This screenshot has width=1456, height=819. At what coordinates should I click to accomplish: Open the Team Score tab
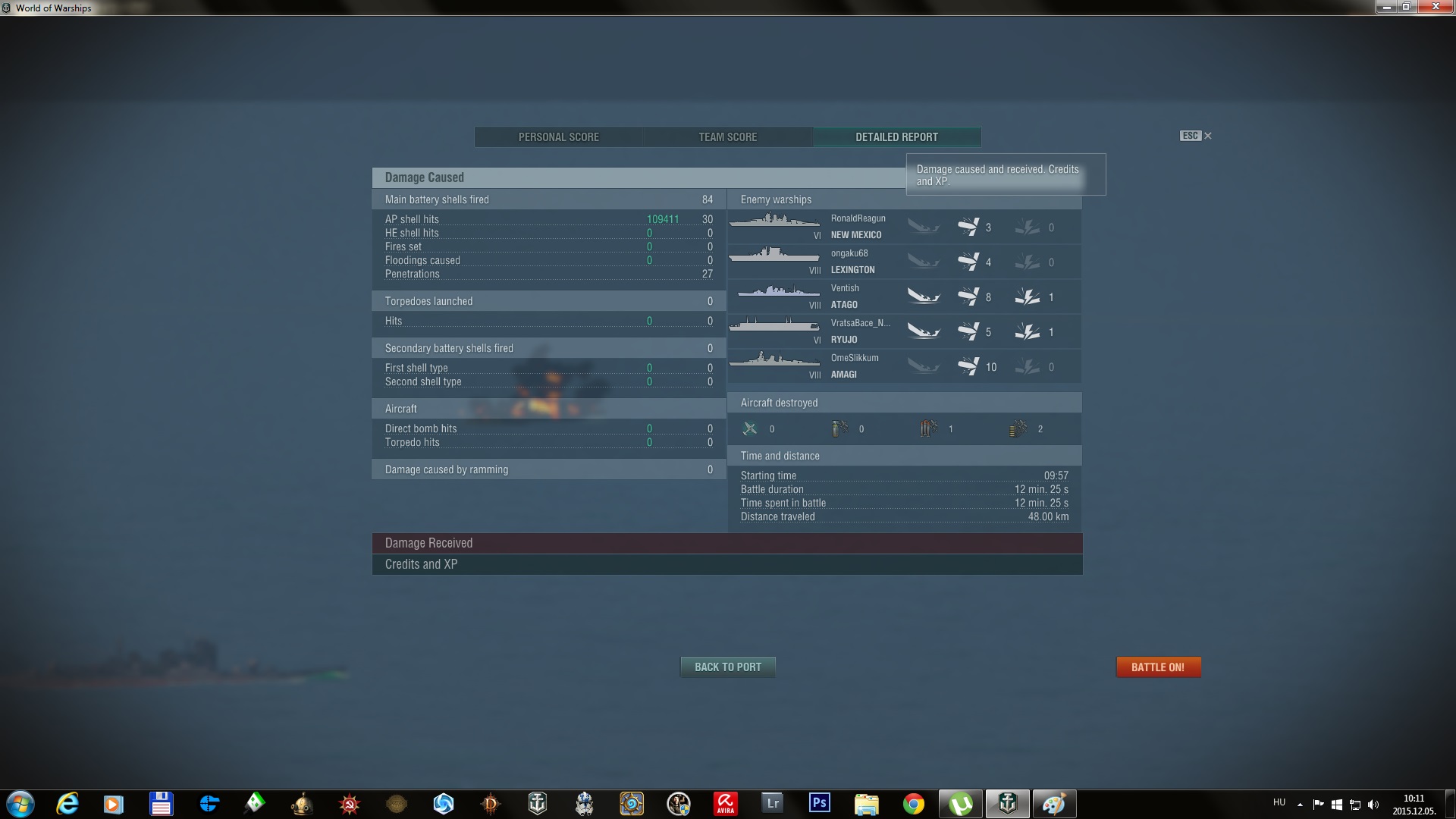[728, 137]
